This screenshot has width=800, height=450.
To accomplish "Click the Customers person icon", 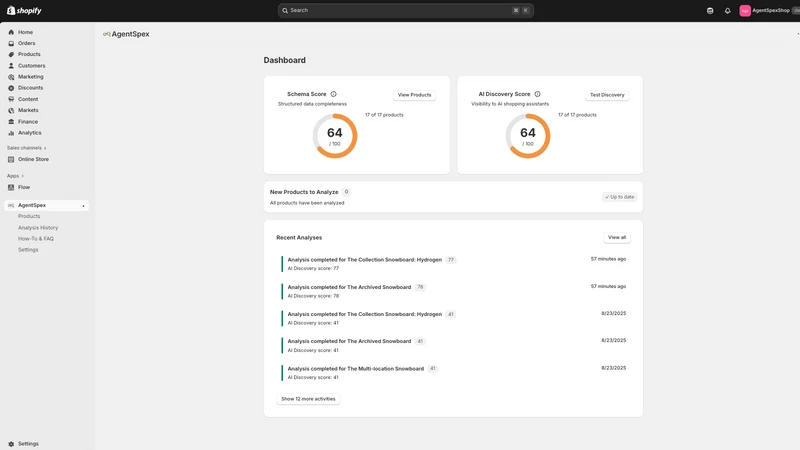I will pyautogui.click(x=11, y=66).
